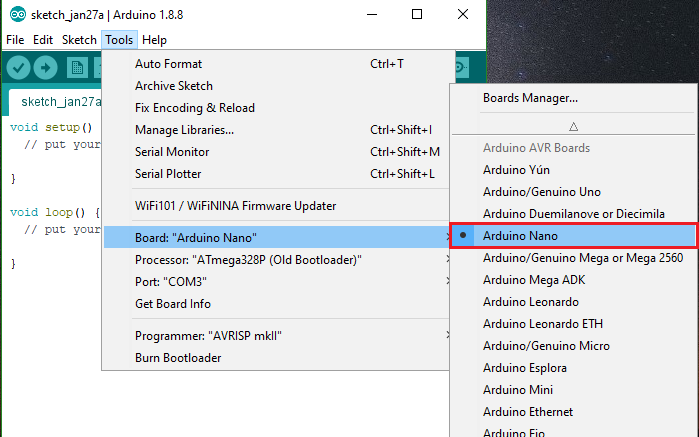Select Arduino Leonardo board

(x=573, y=301)
